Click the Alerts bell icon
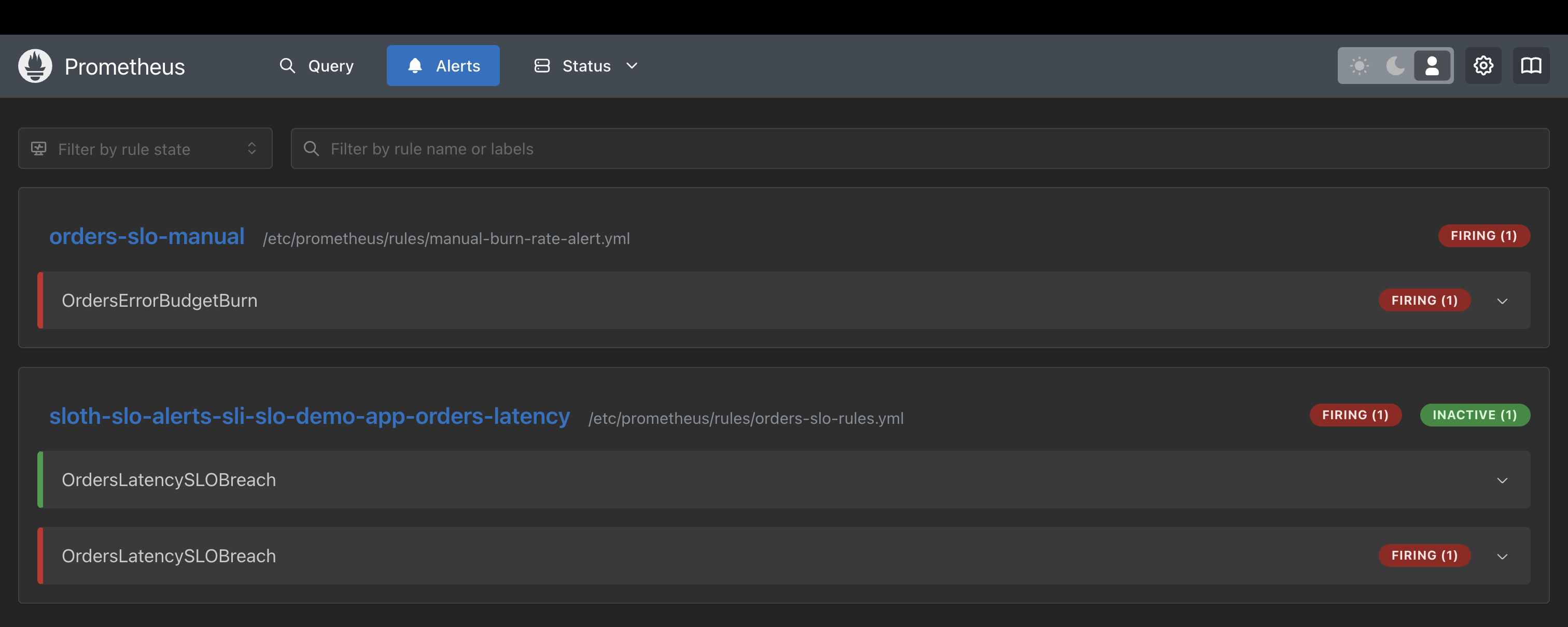The height and width of the screenshot is (627, 1568). coord(414,66)
